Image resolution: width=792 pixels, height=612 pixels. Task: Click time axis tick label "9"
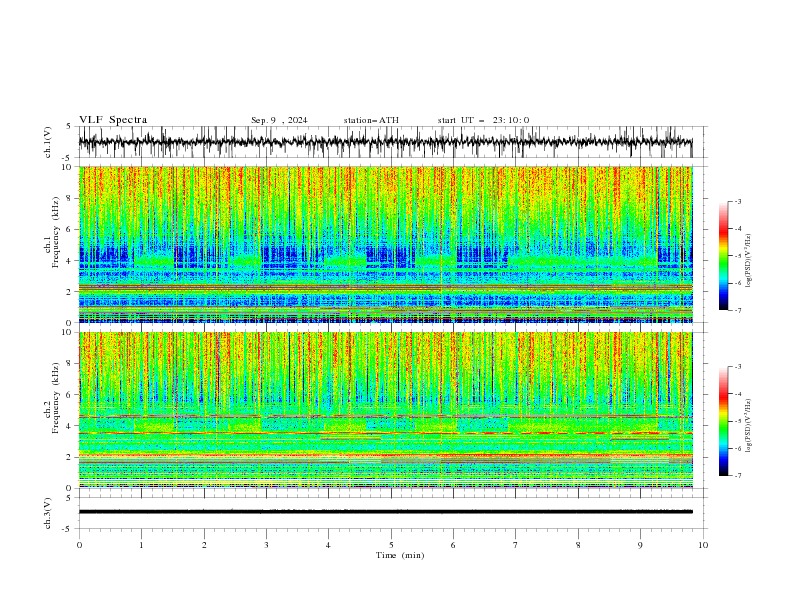[640, 545]
